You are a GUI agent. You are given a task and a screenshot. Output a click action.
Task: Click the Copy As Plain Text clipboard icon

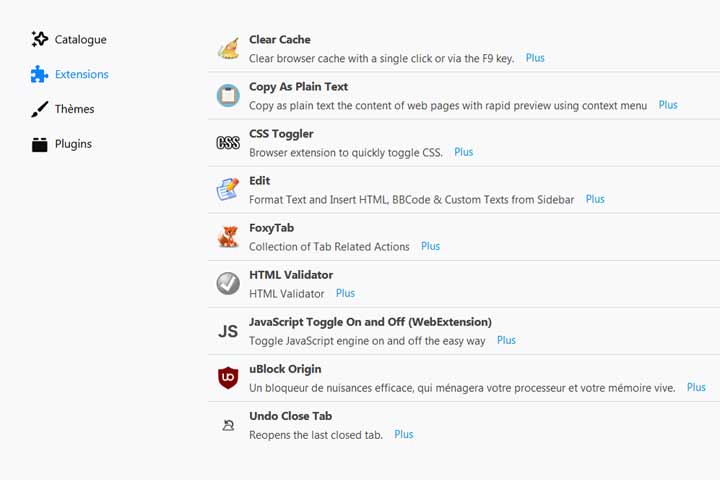228,96
